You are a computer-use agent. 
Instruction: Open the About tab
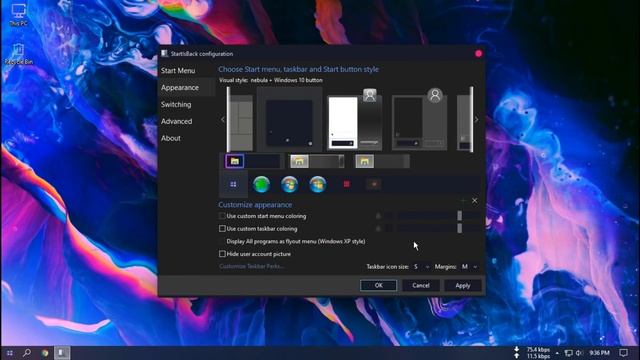[171, 138]
